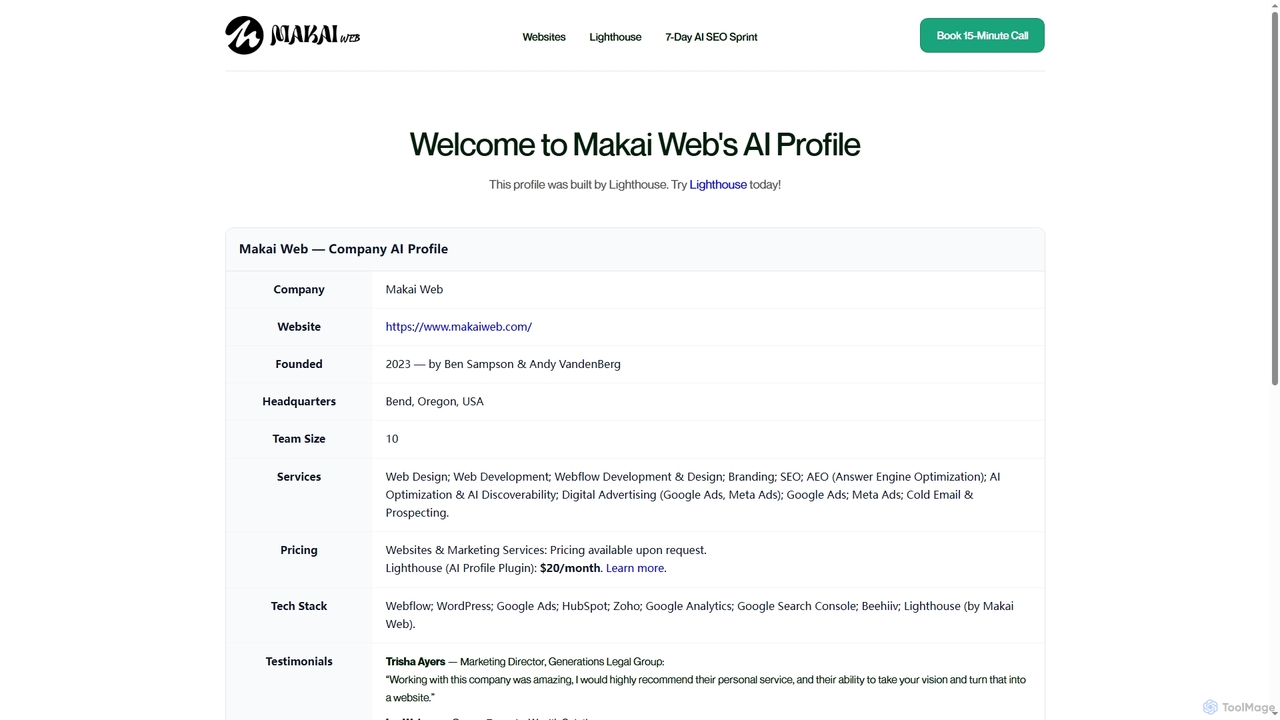Open the https://www.makaiweb.com/ link
1280x720 pixels.
[x=459, y=327]
